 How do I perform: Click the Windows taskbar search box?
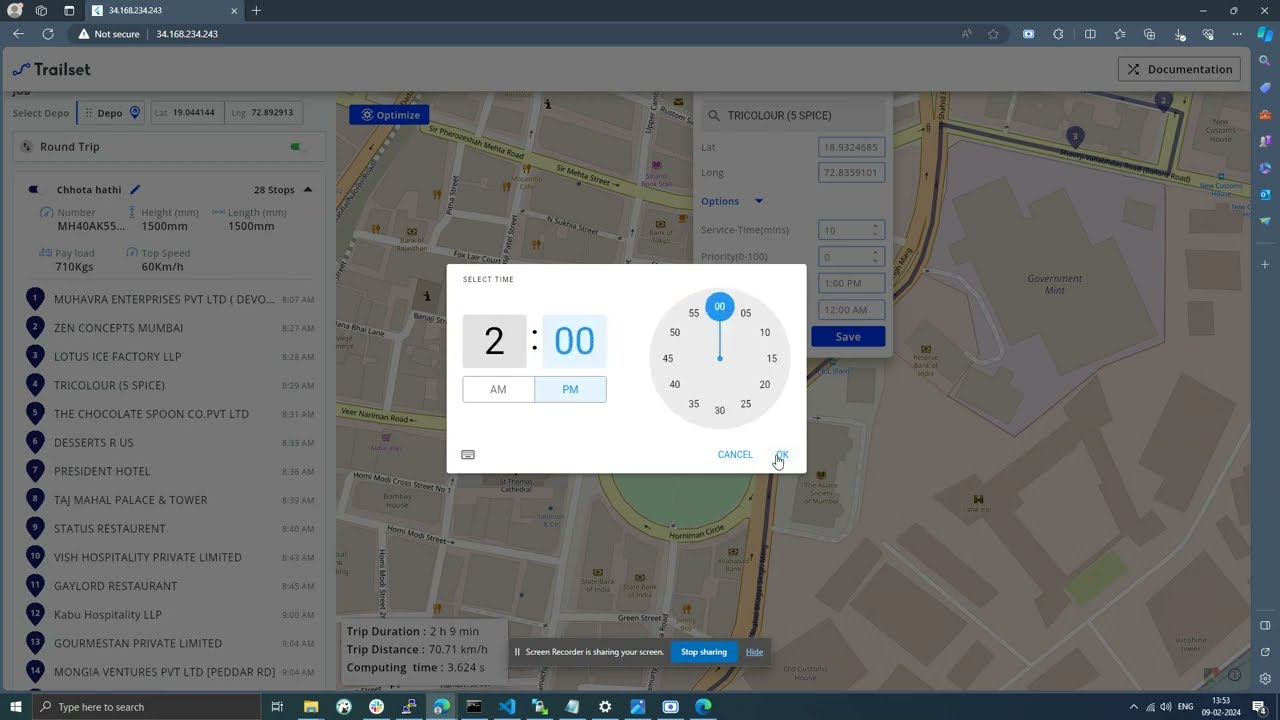pos(148,707)
